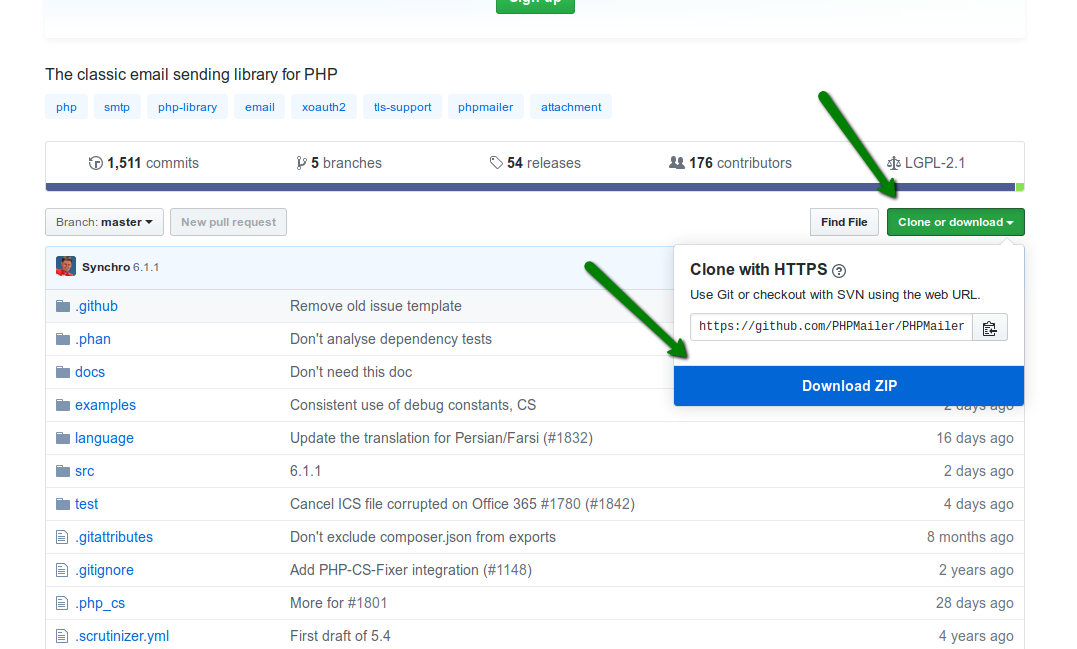Open commit 'First draft of 5.4'

tap(340, 636)
